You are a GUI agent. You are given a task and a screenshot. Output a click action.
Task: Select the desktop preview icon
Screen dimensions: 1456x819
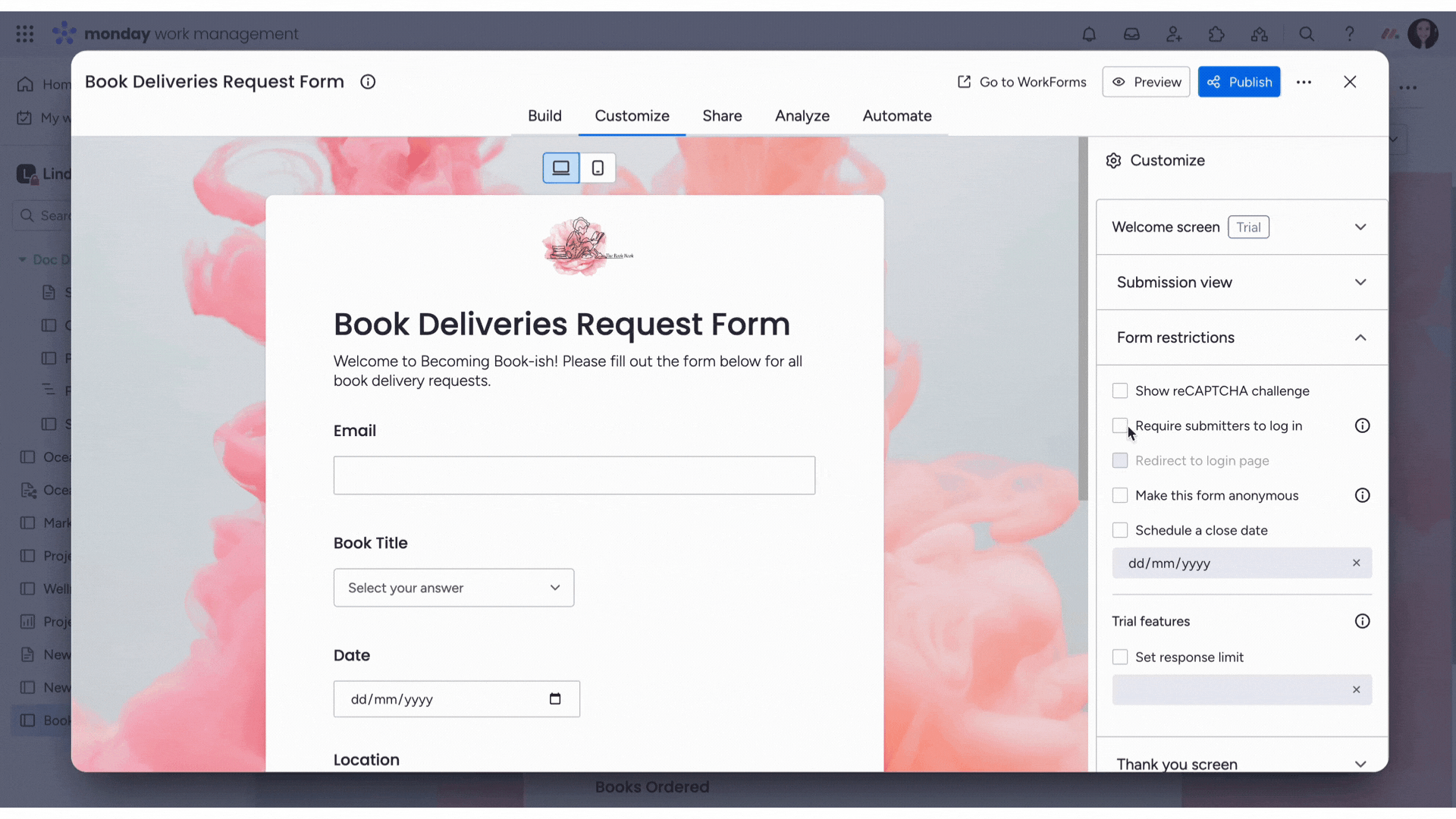click(x=560, y=168)
